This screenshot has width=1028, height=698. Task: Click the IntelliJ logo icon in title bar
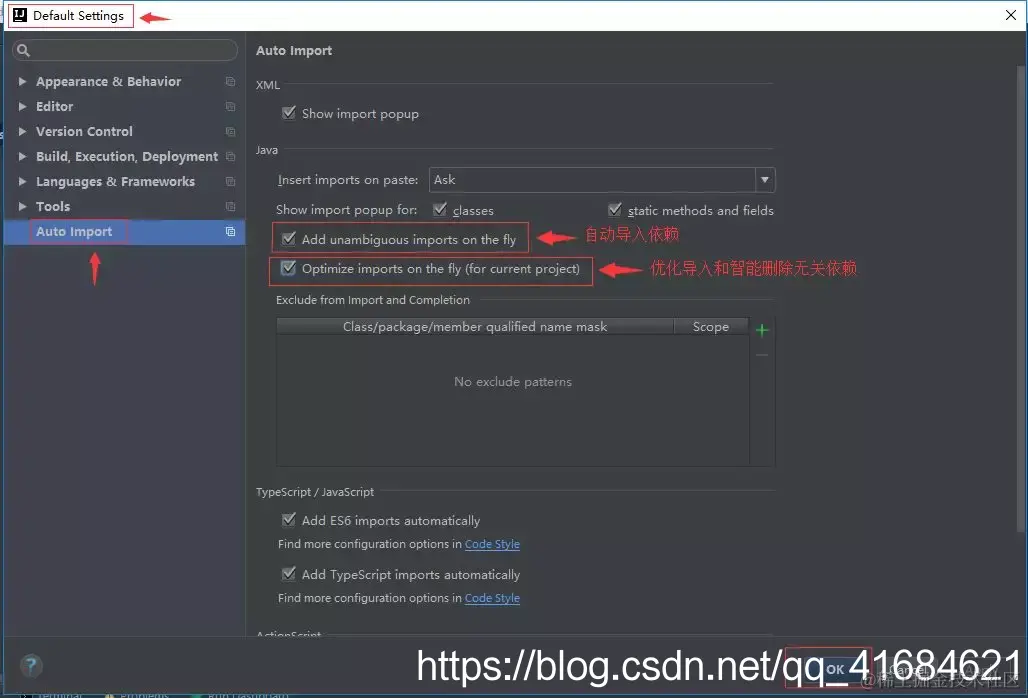tap(20, 15)
